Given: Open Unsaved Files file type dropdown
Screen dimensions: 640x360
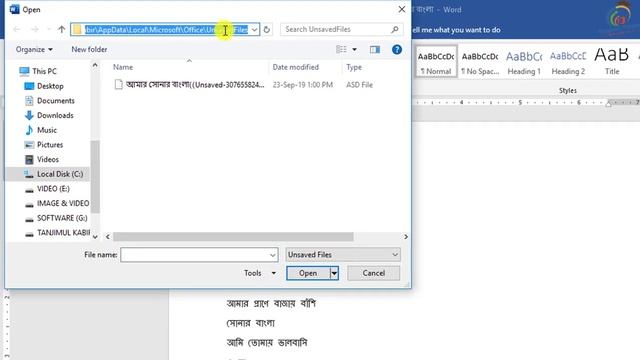Looking at the screenshot, I should [343, 255].
